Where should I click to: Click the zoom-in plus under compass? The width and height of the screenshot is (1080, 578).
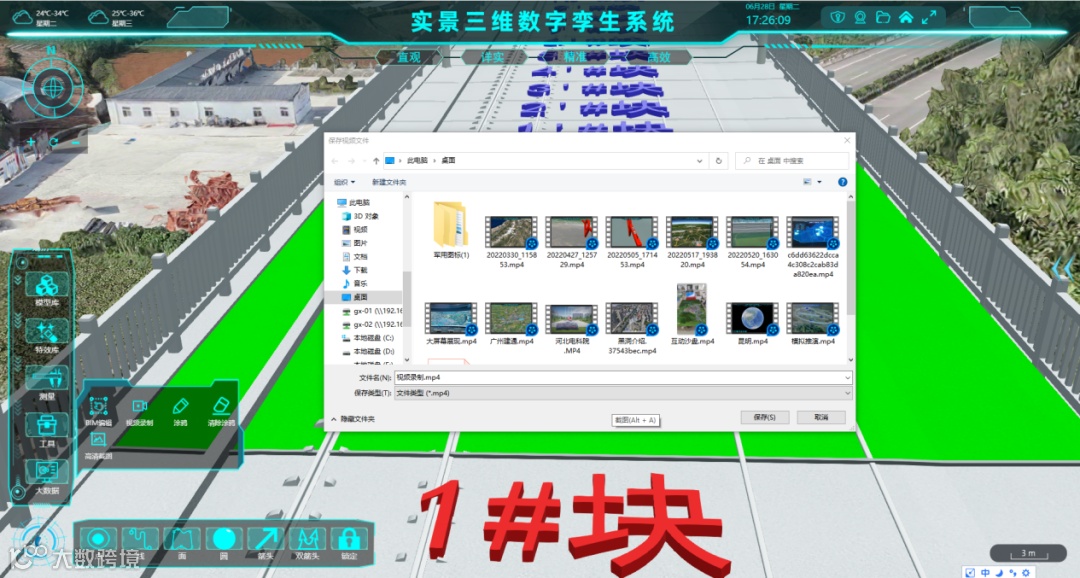[30, 143]
